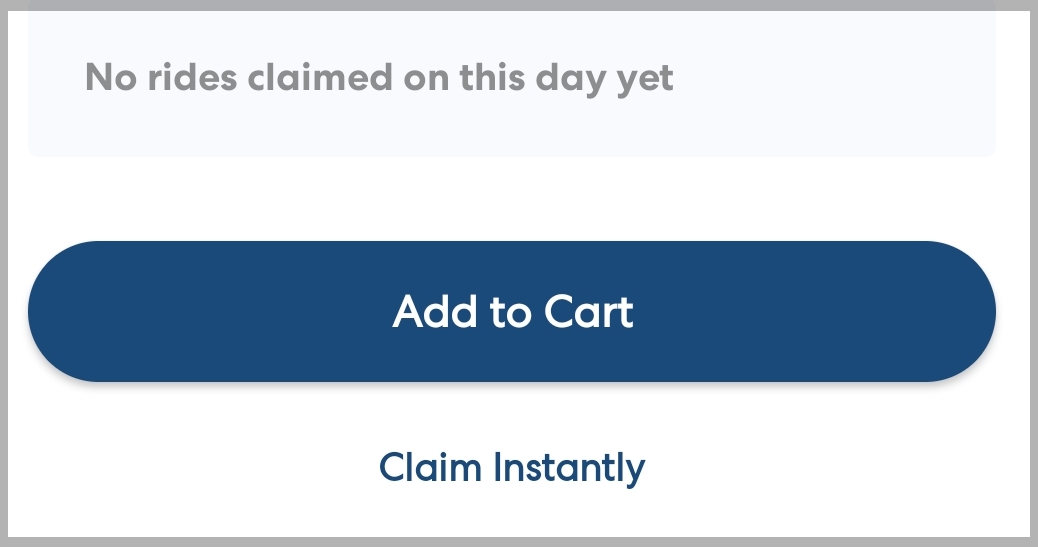Screen dimensions: 1038x547
Task: Select the "No rides claimed" message text
Action: coord(379,77)
